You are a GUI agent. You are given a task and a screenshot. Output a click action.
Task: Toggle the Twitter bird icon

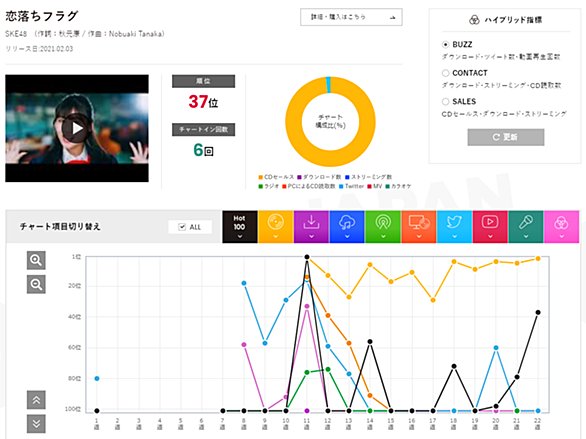pos(454,227)
